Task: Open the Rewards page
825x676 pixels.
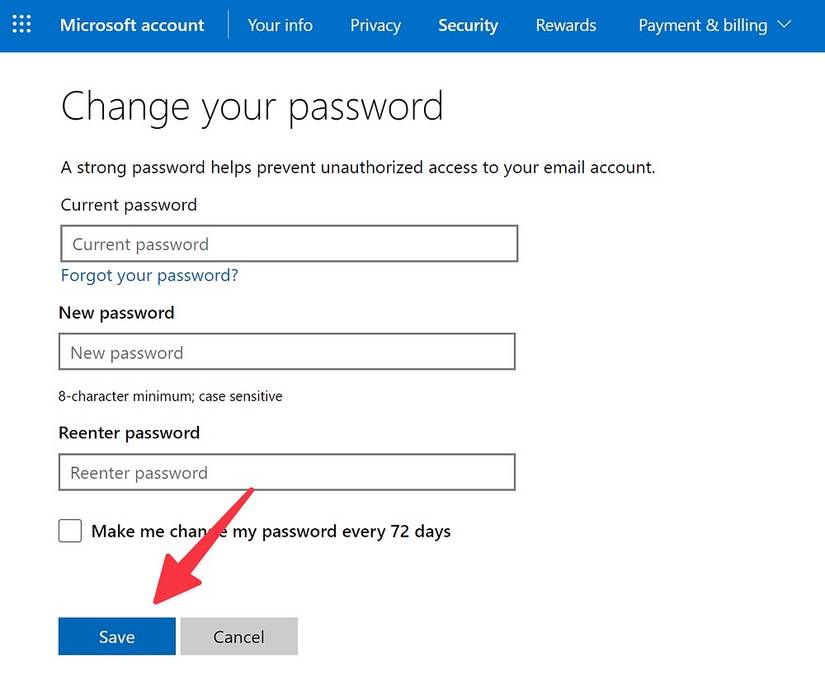Action: [565, 25]
